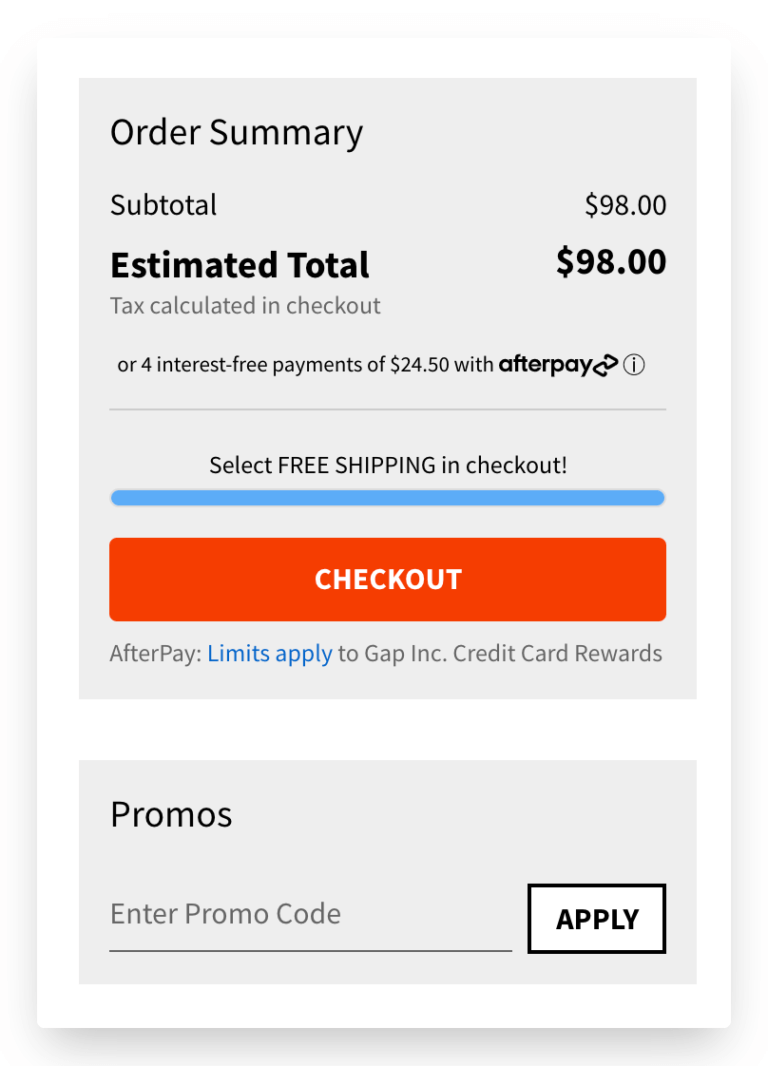This screenshot has width=768, height=1066.
Task: Click the promo code underline area
Action: (x=310, y=944)
